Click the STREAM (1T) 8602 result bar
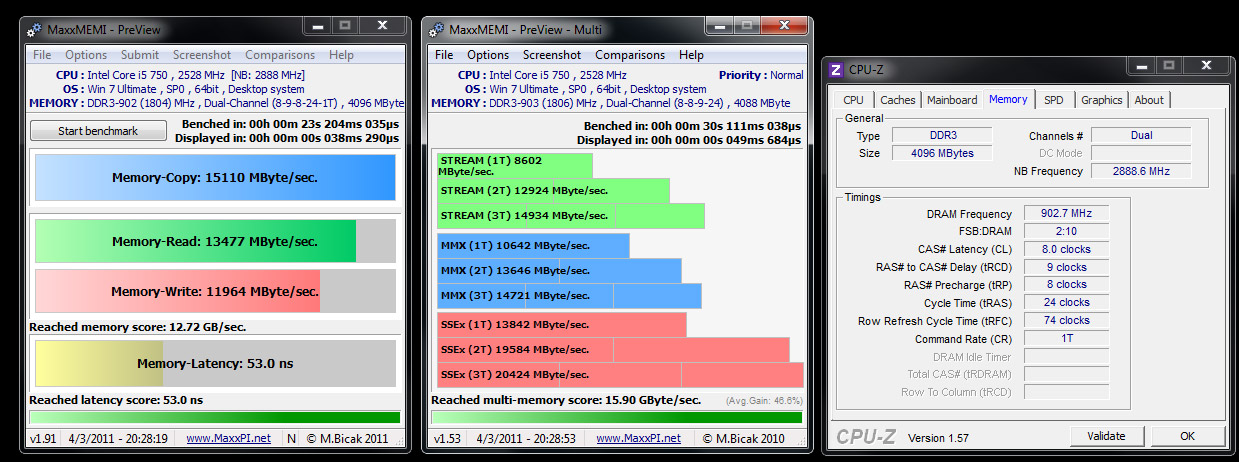 515,165
